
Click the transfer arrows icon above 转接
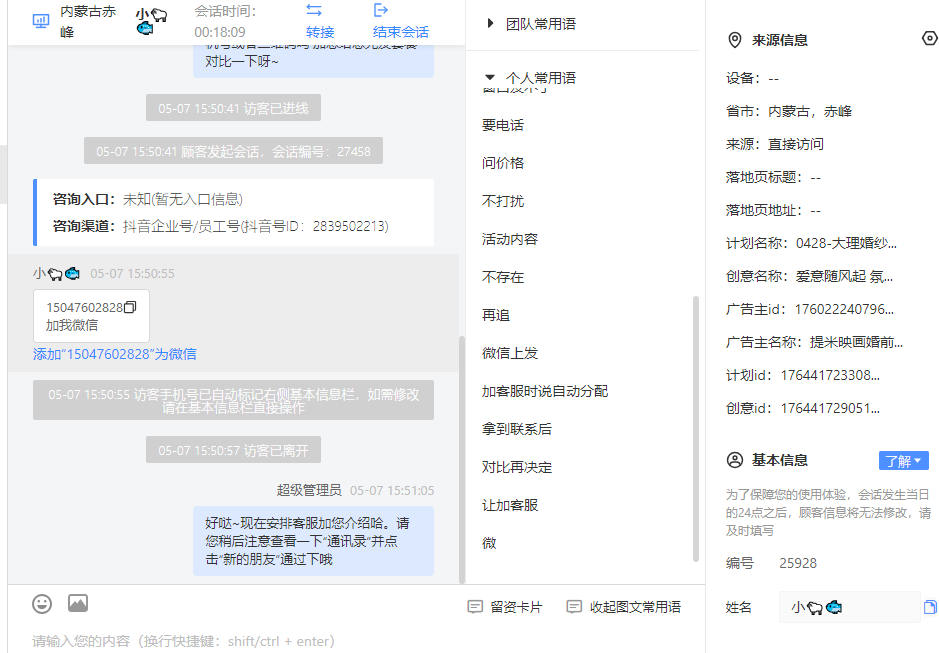point(314,10)
